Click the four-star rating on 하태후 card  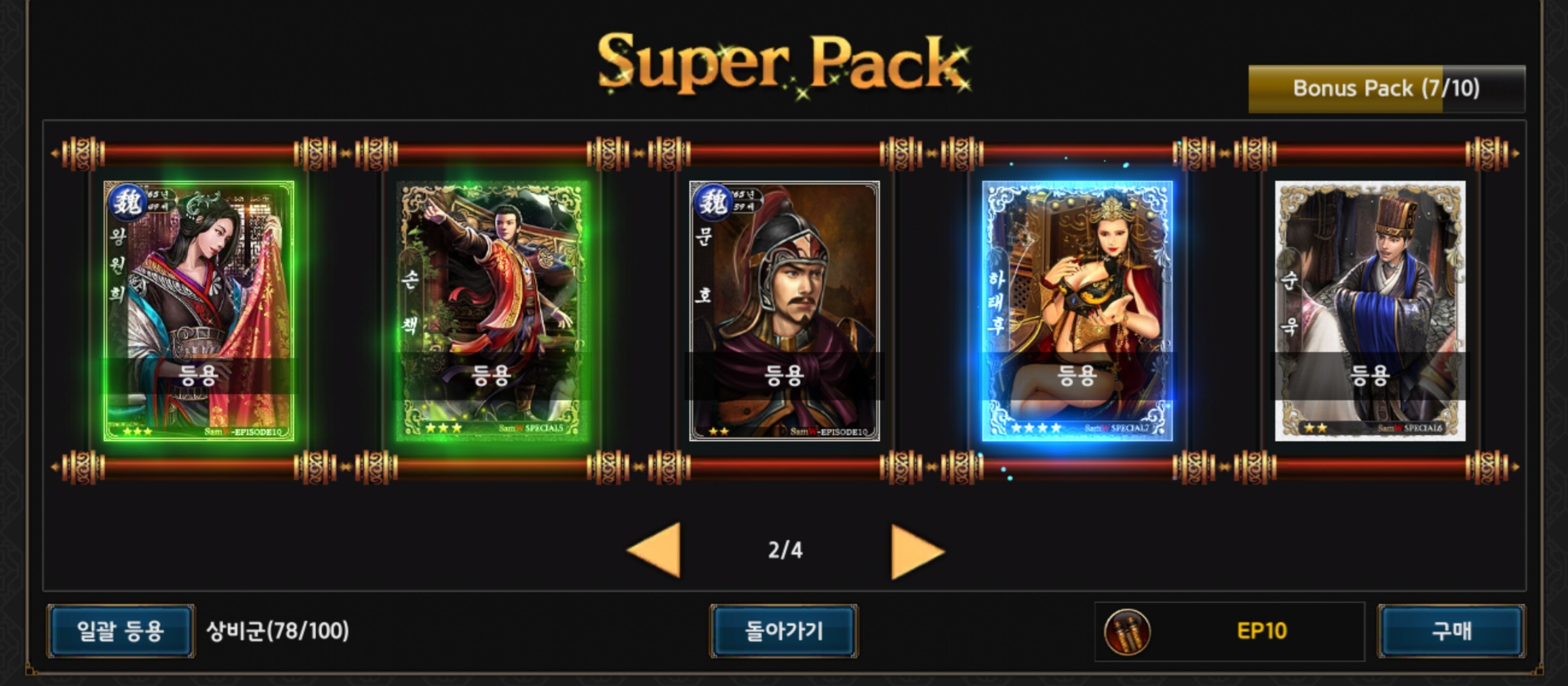coord(1035,428)
